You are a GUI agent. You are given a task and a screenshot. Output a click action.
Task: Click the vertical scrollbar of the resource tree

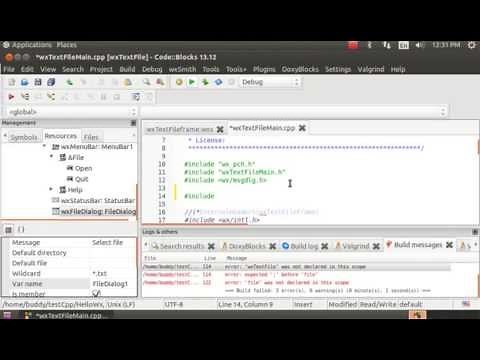136,201
